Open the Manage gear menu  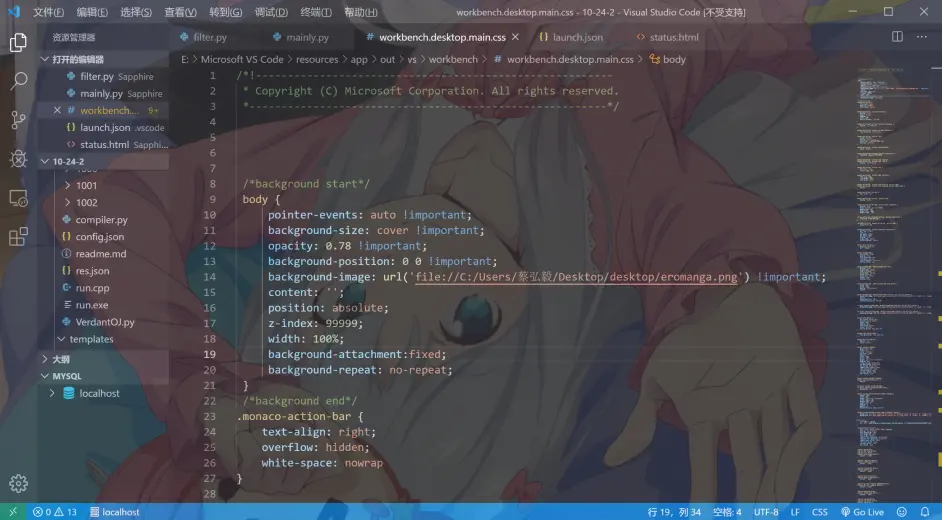click(18, 483)
